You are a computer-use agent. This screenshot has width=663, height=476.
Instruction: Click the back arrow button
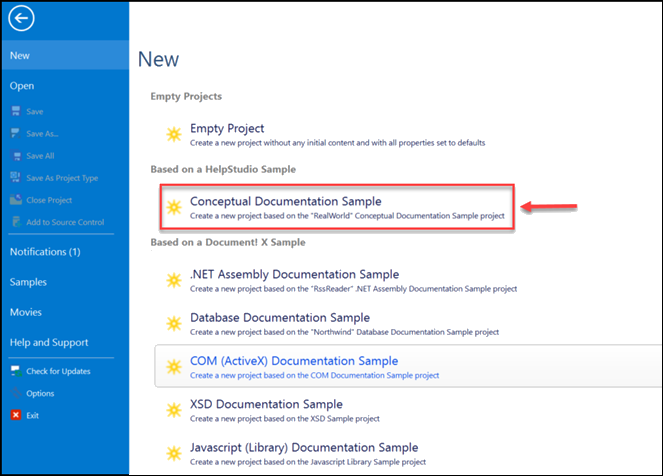20,18
